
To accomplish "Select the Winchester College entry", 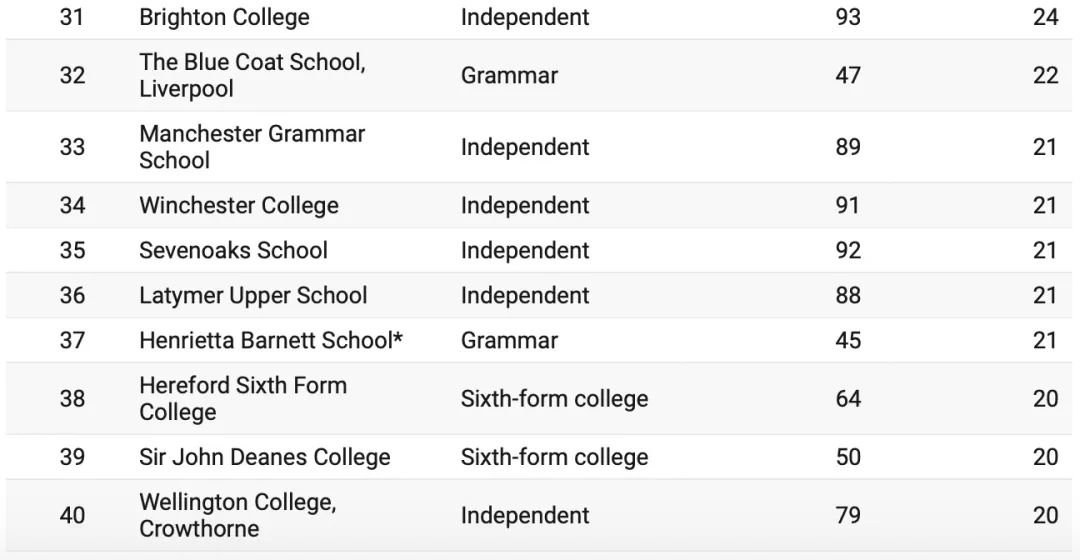I will pyautogui.click(x=239, y=205).
